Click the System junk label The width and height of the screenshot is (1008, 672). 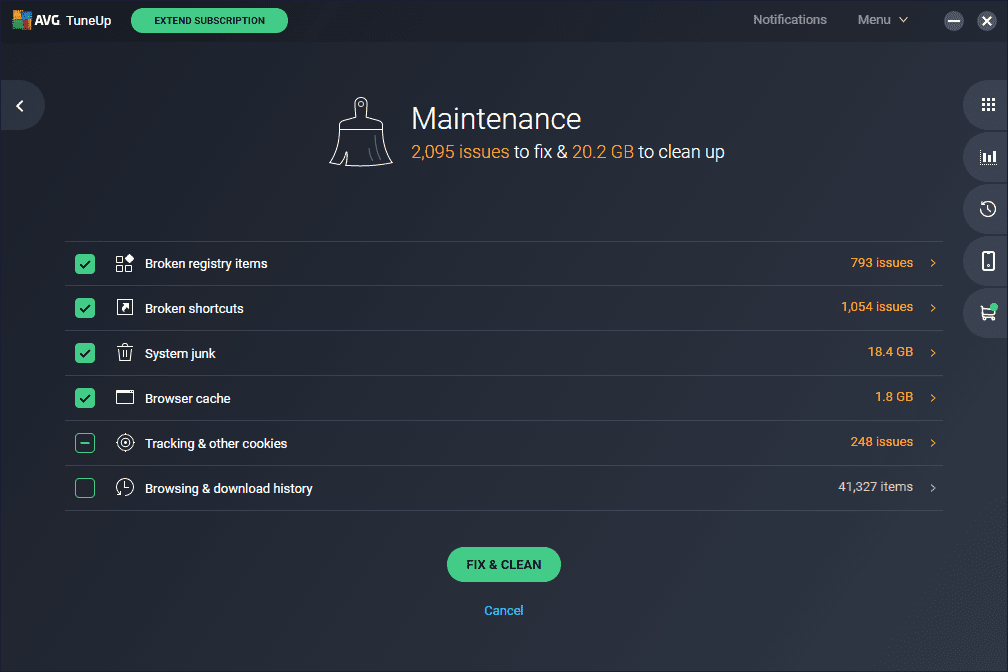[x=180, y=354]
